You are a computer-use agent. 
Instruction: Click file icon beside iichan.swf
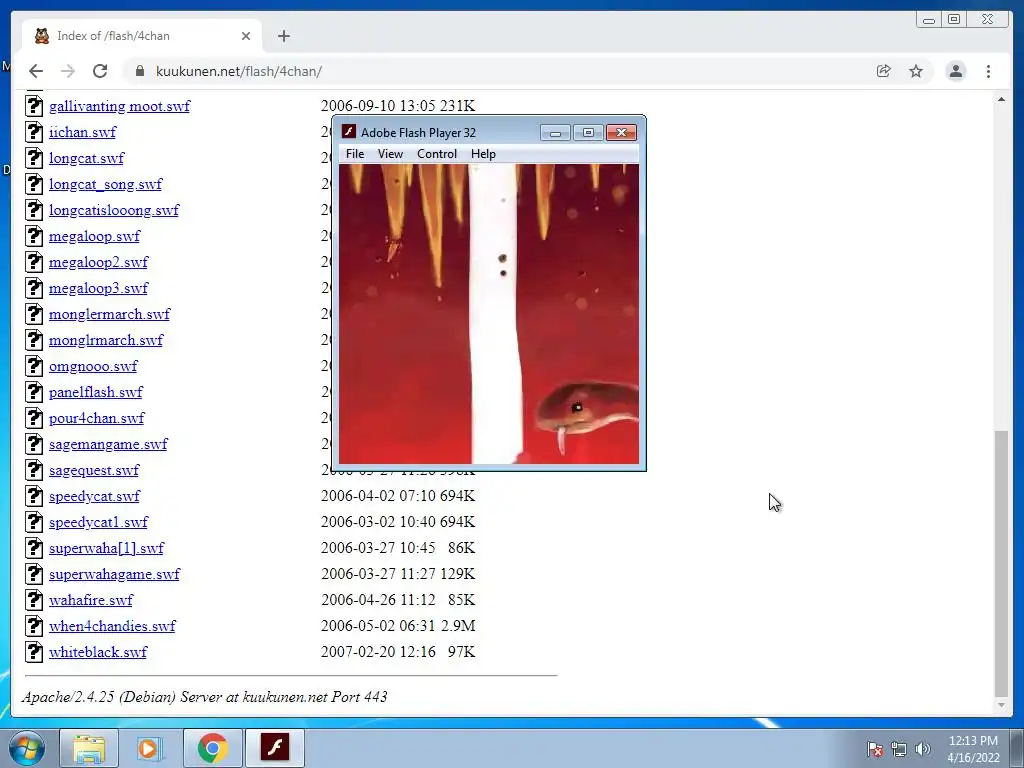pyautogui.click(x=34, y=132)
